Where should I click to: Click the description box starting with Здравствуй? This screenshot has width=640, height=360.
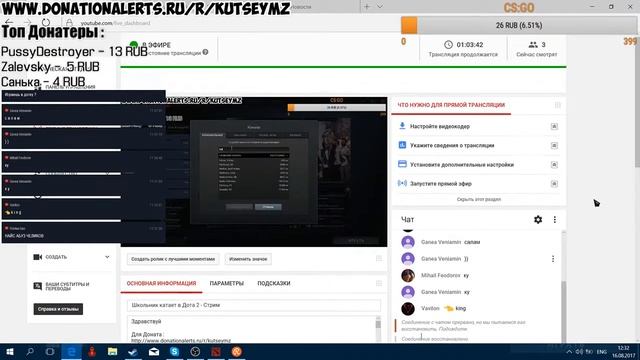pyautogui.click(x=251, y=329)
